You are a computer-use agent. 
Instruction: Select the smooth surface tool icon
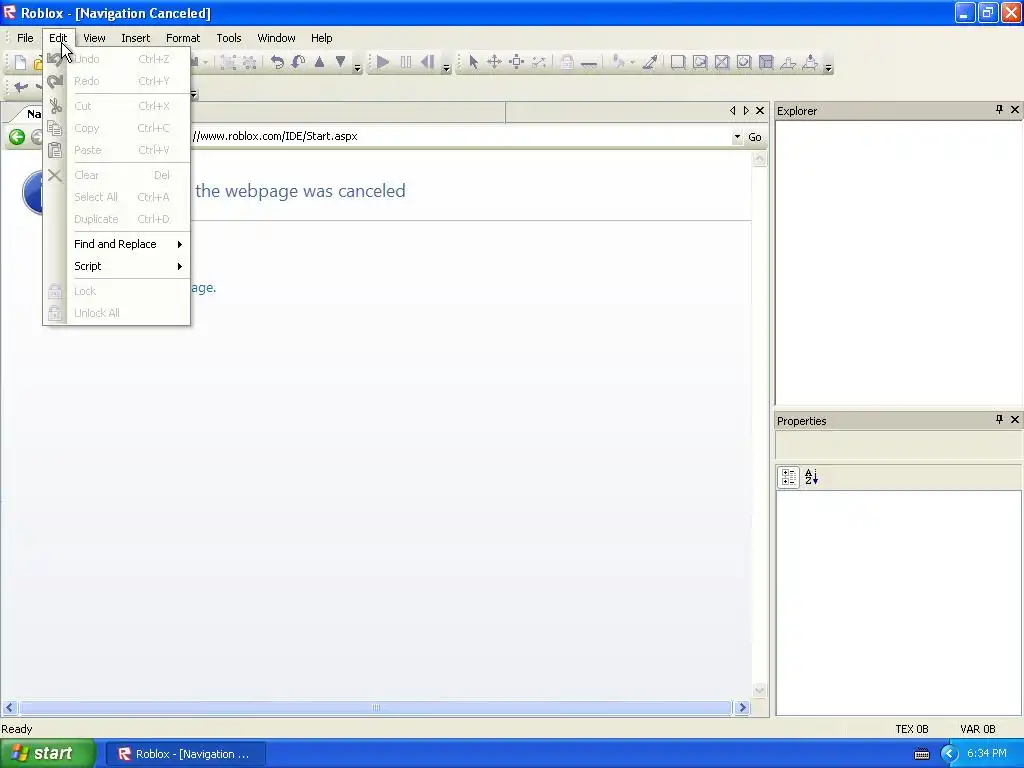point(678,63)
